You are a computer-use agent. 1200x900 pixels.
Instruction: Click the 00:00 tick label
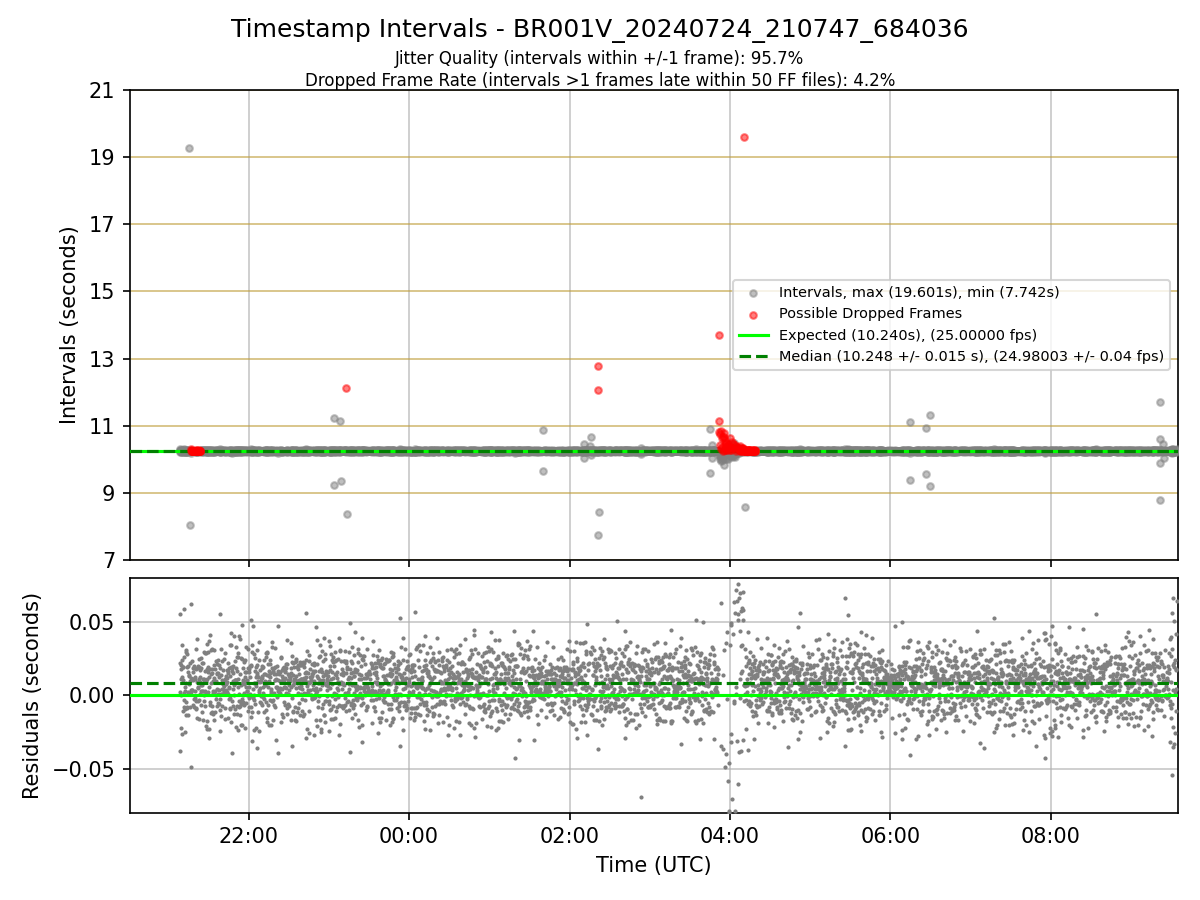point(409,834)
